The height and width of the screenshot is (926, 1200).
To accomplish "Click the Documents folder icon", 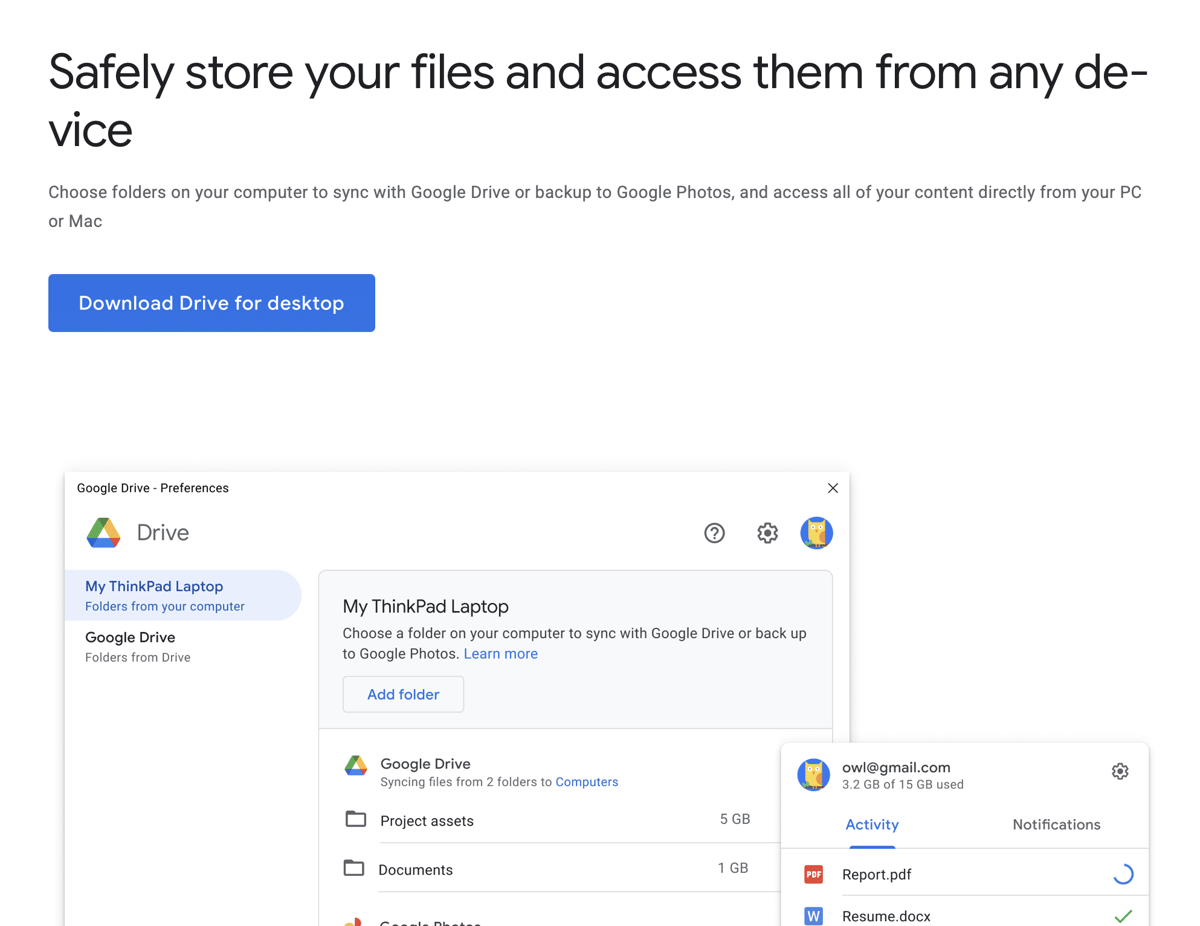I will point(354,868).
